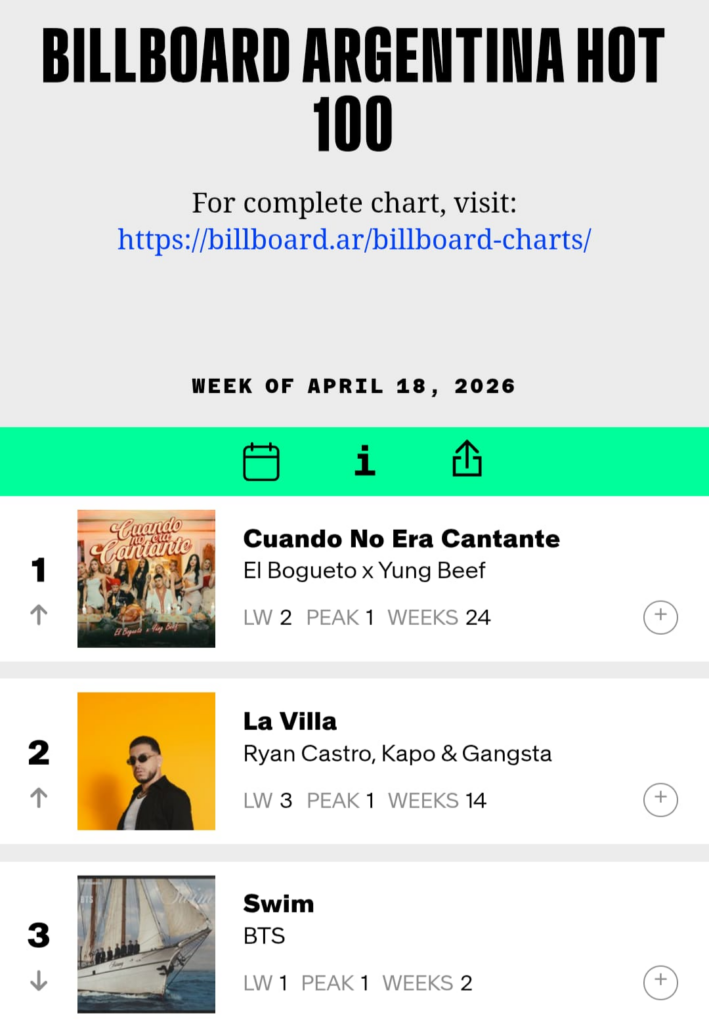The height and width of the screenshot is (1024, 709).
Task: Expand details for Cuando No Era Cantante
Action: coord(660,617)
